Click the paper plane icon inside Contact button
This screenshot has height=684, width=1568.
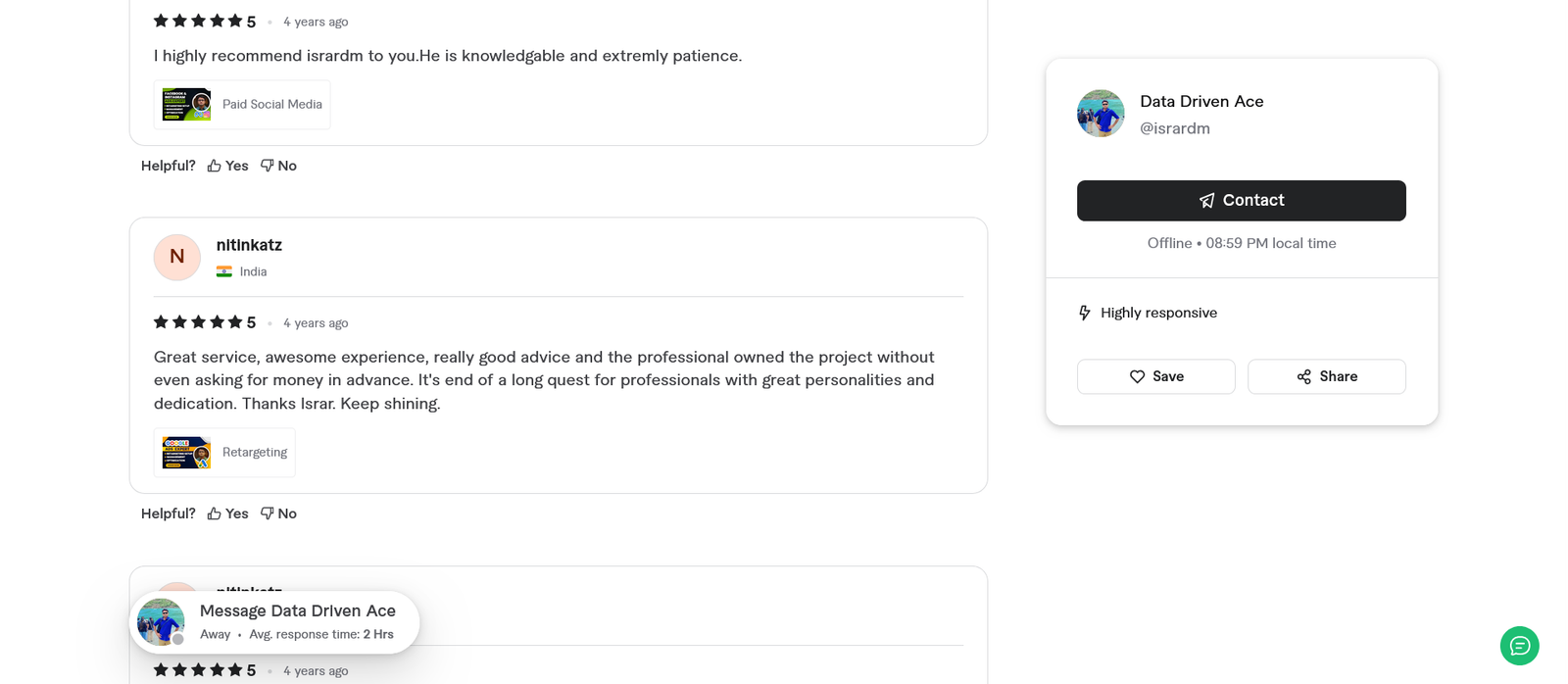[x=1204, y=200]
